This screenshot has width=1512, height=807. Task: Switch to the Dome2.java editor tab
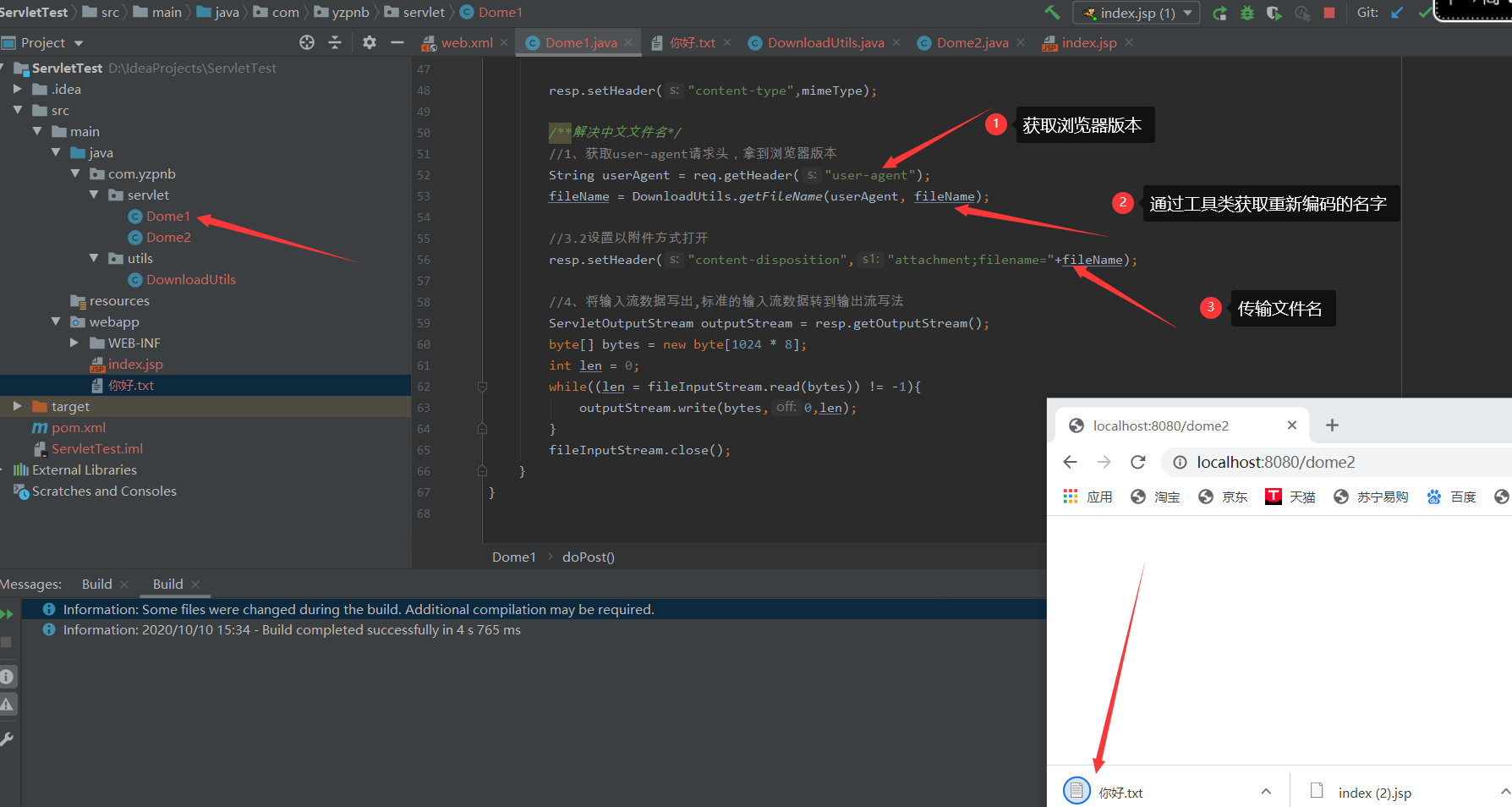tap(972, 42)
